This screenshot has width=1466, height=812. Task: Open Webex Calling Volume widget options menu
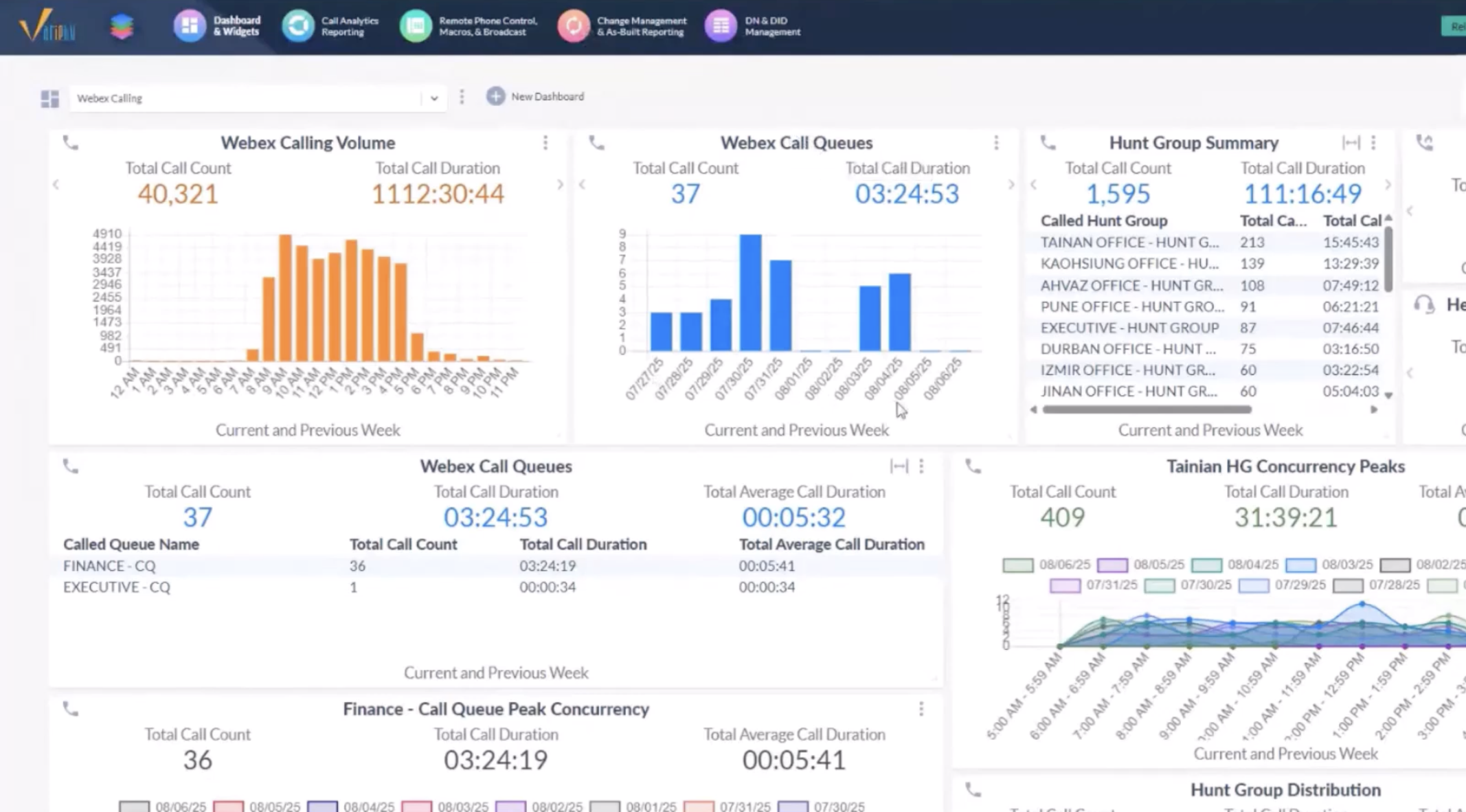click(x=545, y=143)
